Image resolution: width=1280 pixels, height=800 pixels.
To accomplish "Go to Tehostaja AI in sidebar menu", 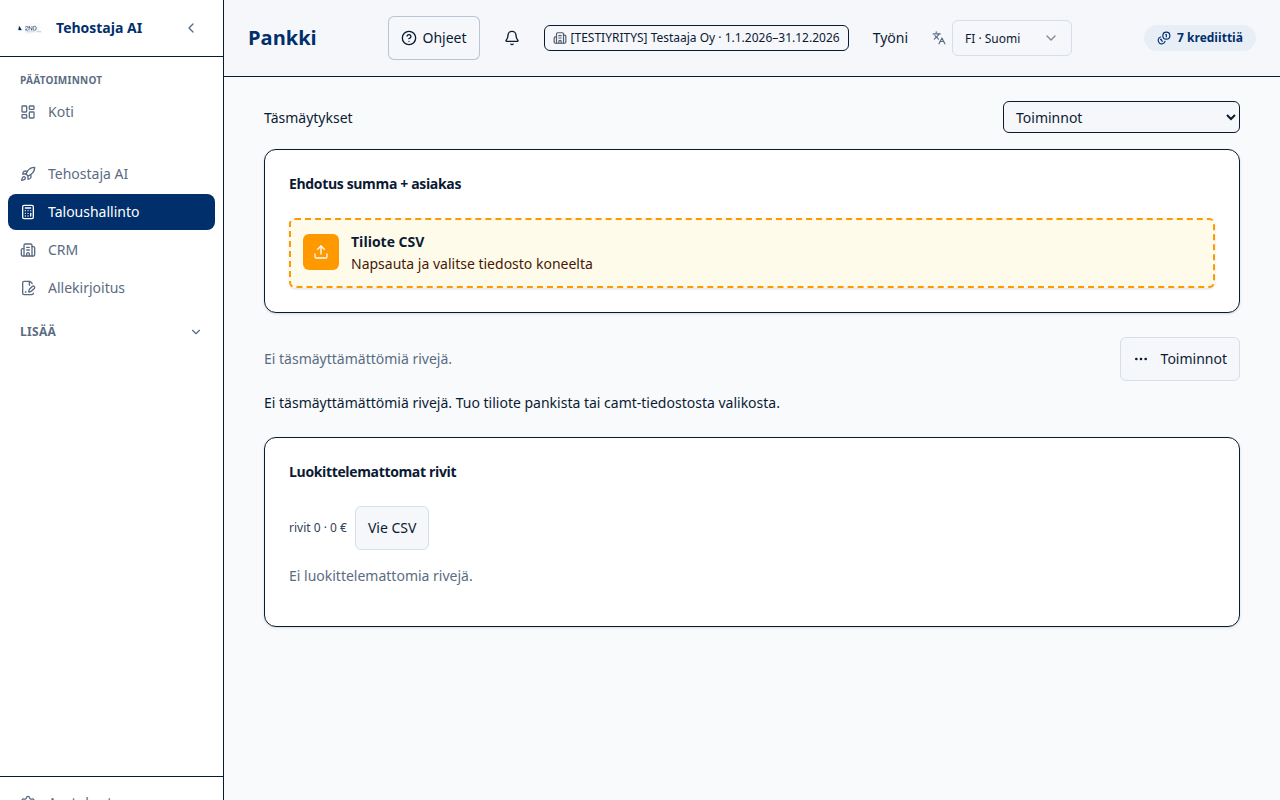I will tap(111, 174).
